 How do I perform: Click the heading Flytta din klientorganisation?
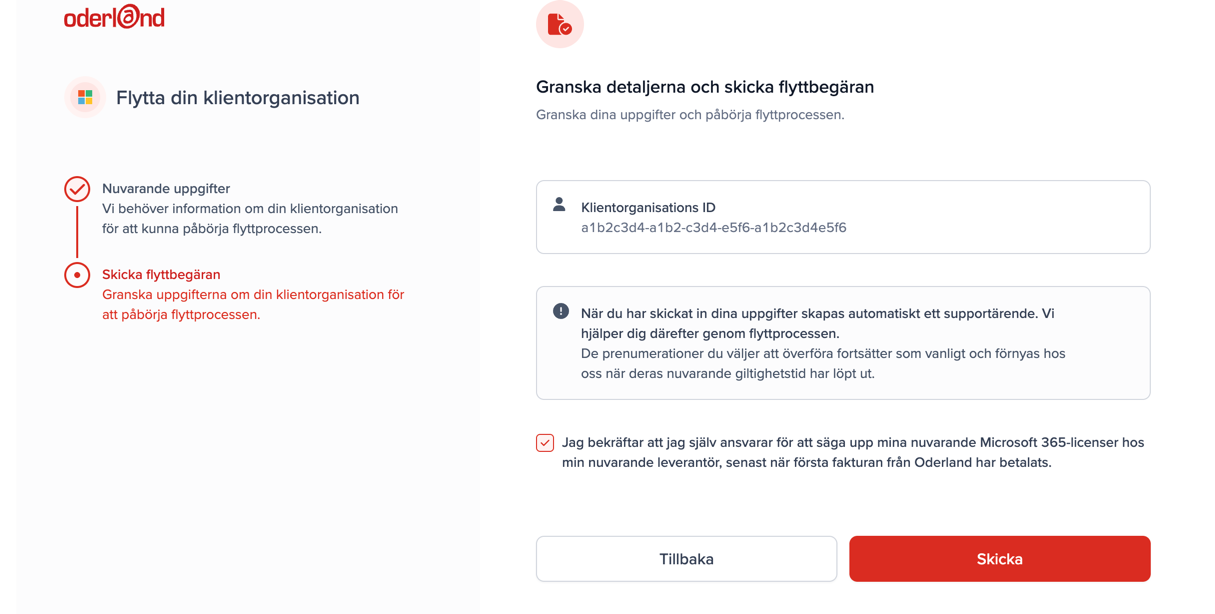[x=237, y=98]
